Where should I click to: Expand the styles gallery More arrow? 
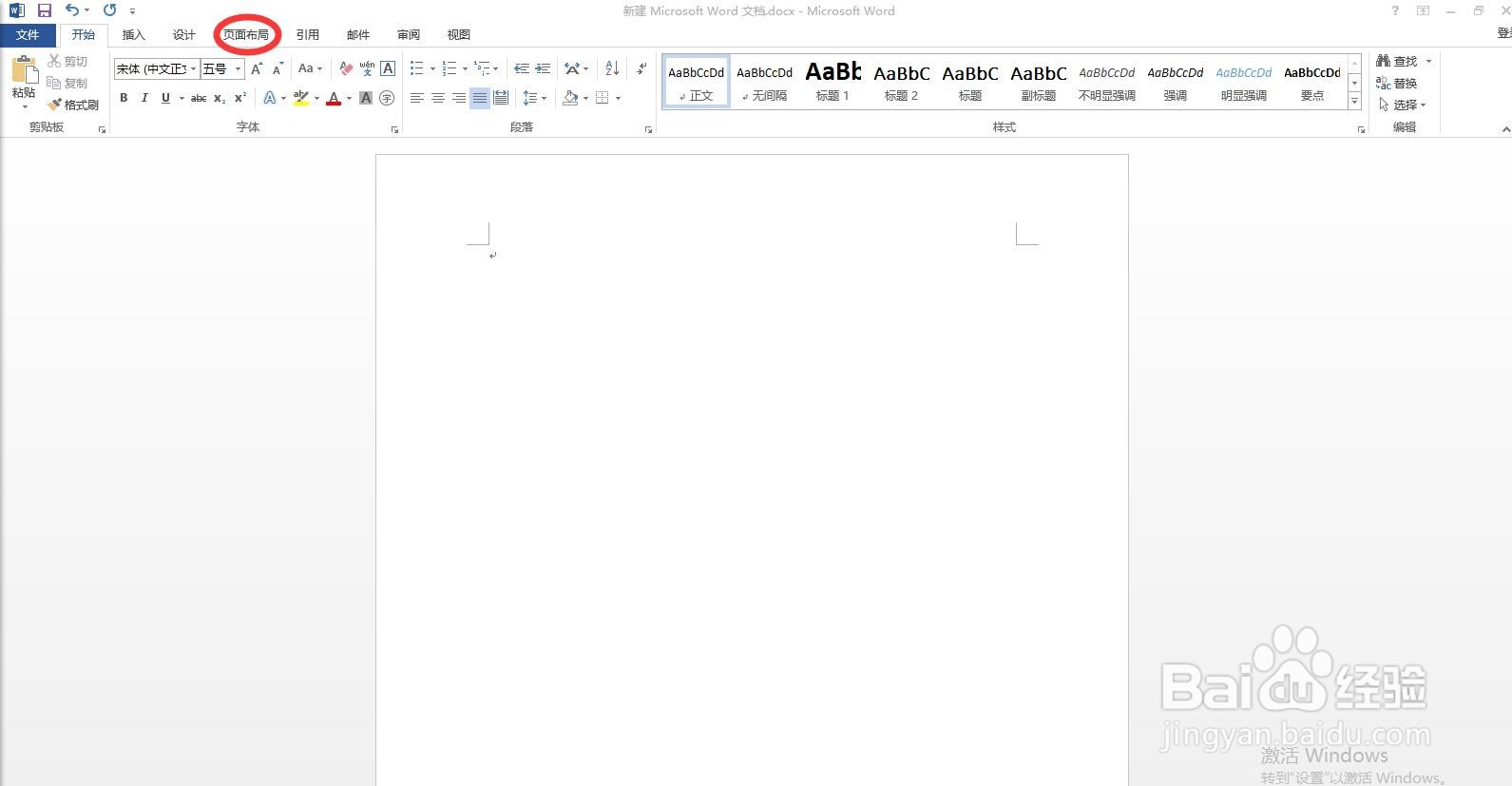pyautogui.click(x=1354, y=102)
